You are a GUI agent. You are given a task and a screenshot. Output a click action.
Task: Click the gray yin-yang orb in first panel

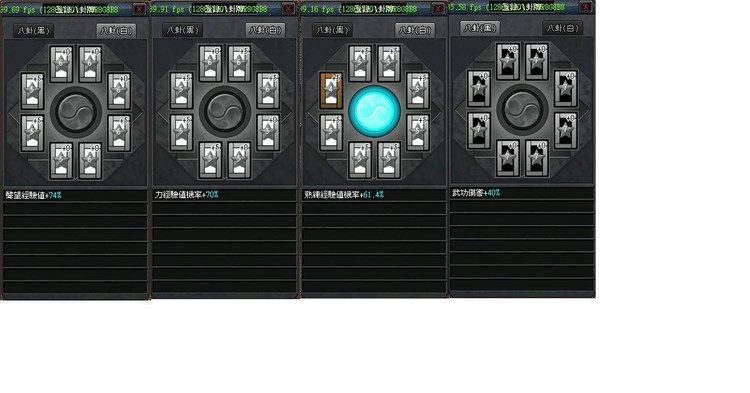[76, 112]
